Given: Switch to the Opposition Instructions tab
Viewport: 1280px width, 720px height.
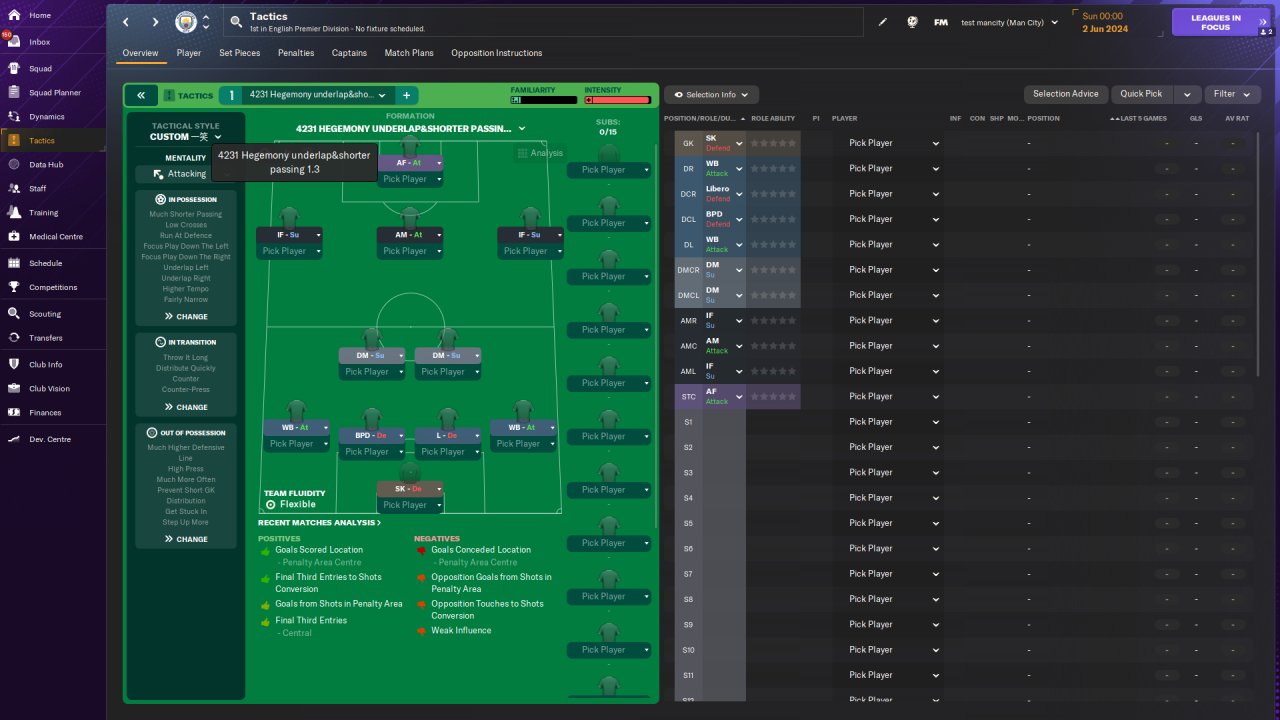Looking at the screenshot, I should 497,53.
